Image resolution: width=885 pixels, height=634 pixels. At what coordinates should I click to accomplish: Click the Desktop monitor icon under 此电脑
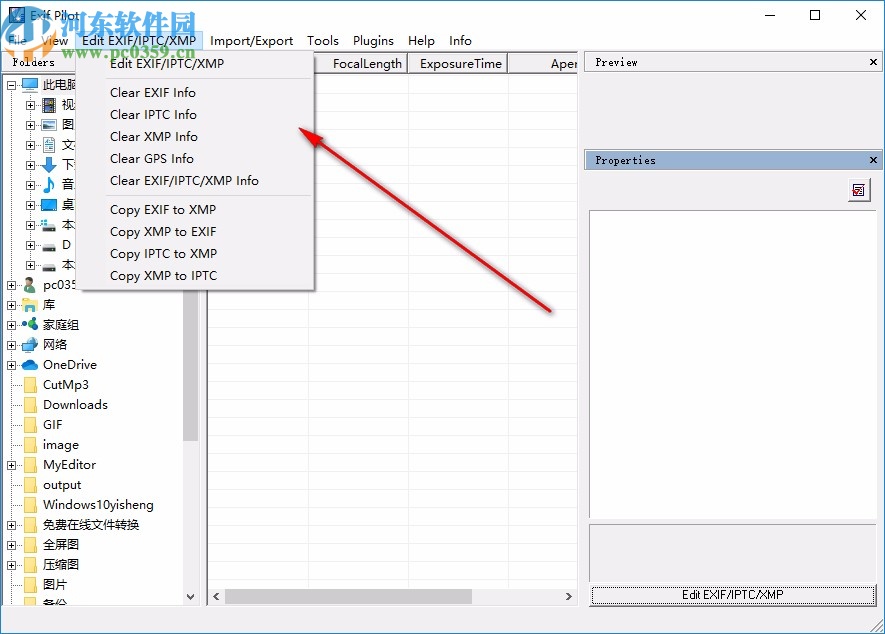[x=47, y=204]
